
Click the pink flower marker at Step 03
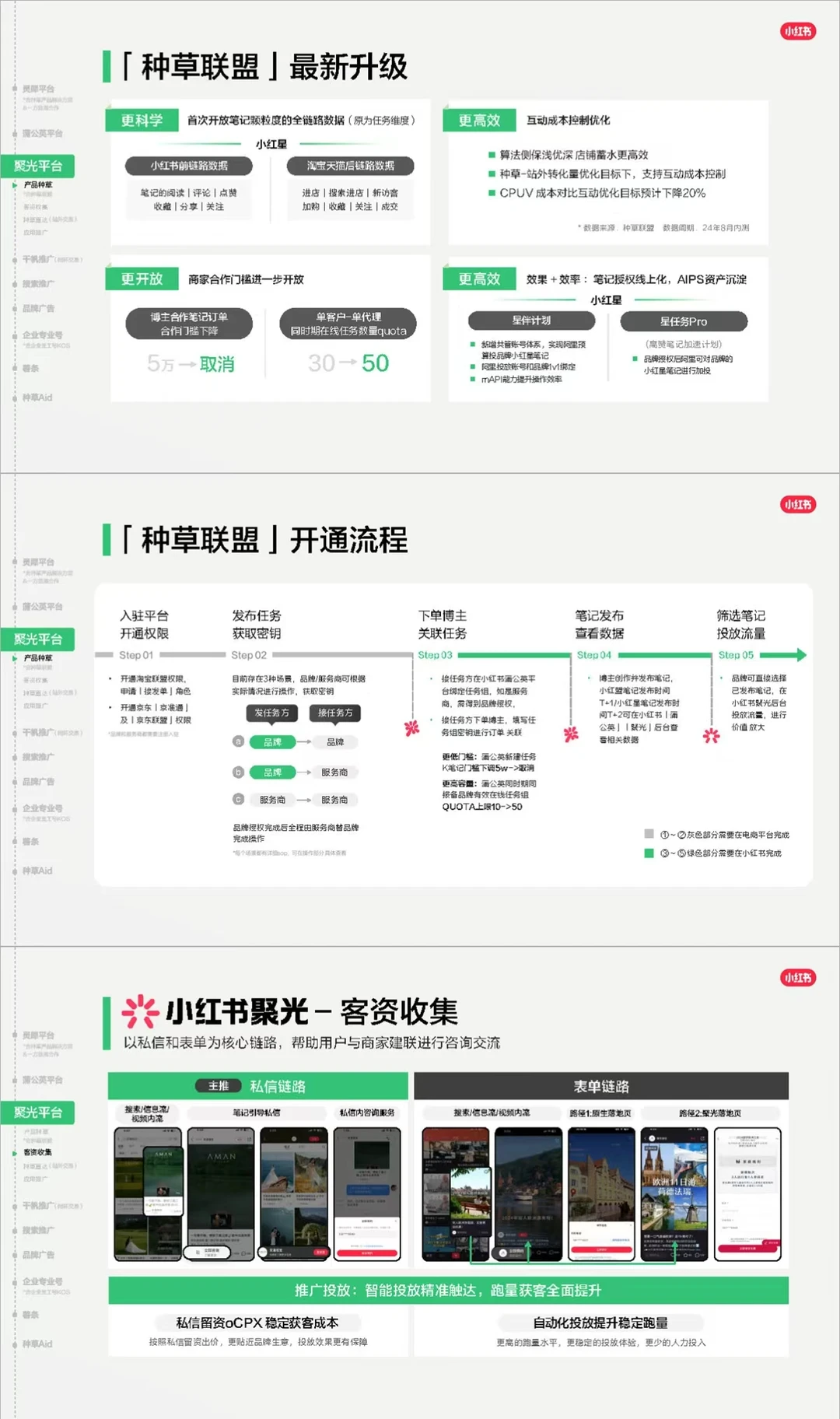point(411,728)
